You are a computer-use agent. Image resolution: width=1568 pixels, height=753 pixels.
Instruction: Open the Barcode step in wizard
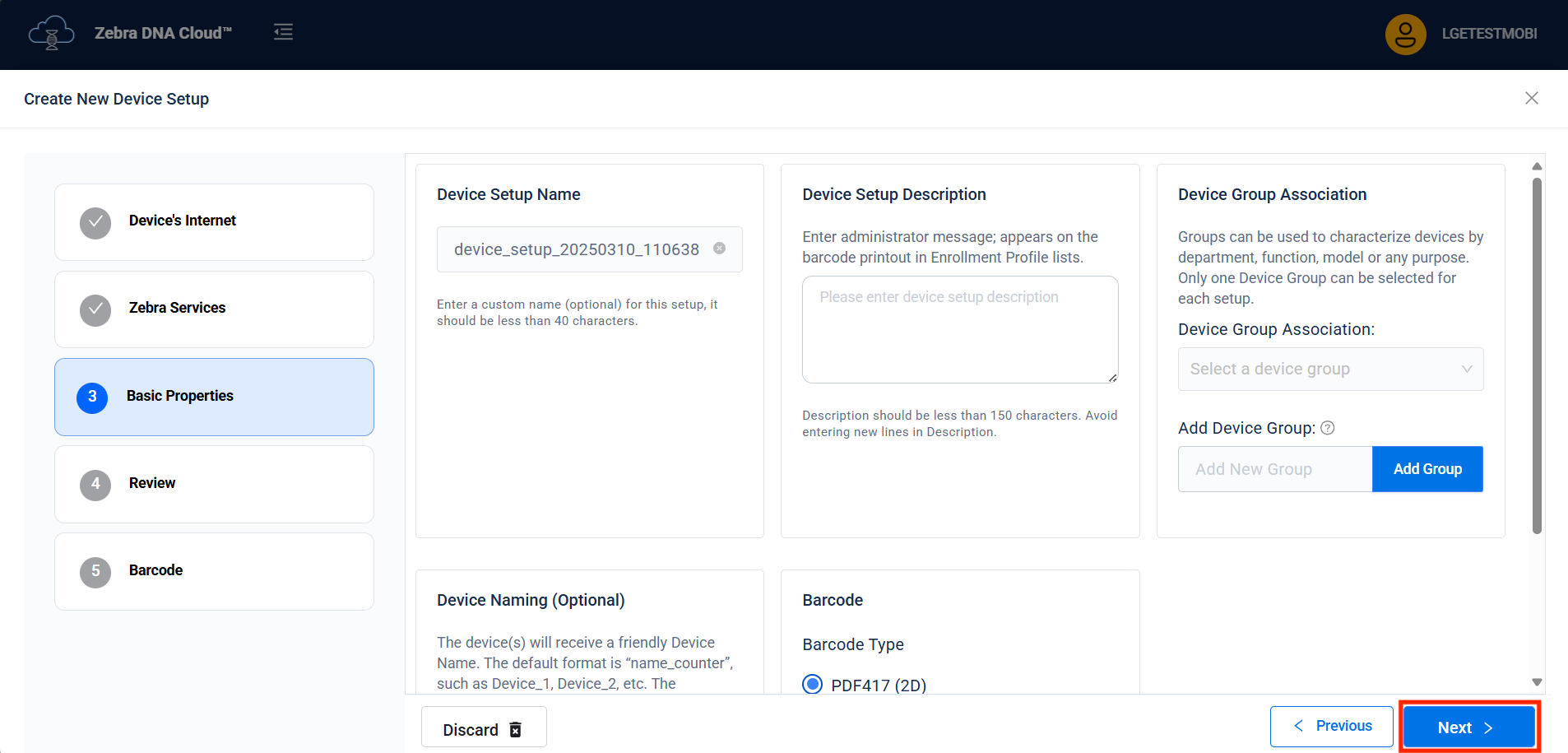pyautogui.click(x=214, y=571)
